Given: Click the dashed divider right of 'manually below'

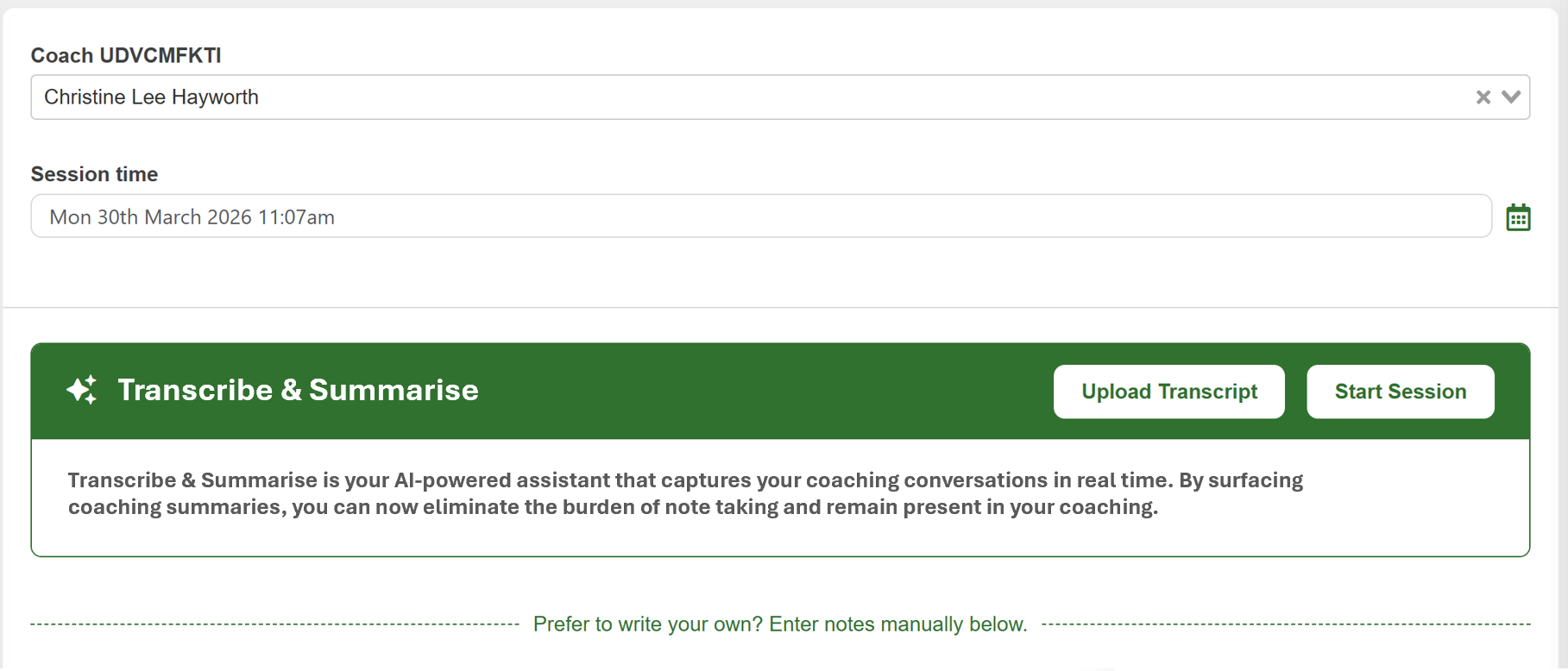Looking at the screenshot, I should 1286,624.
